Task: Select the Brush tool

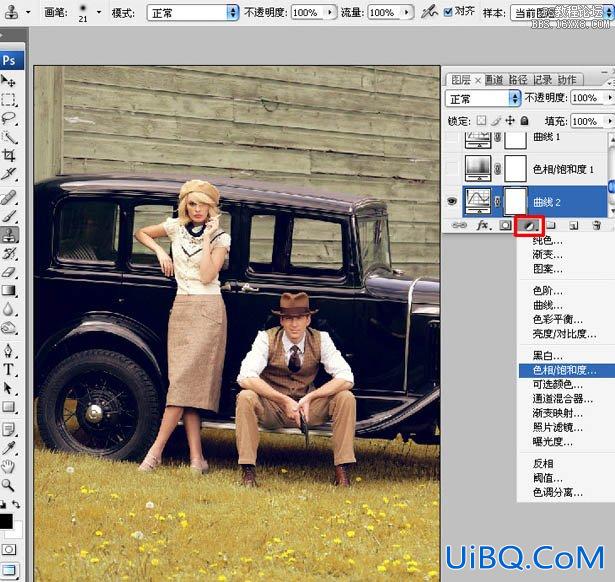Action: (8, 216)
